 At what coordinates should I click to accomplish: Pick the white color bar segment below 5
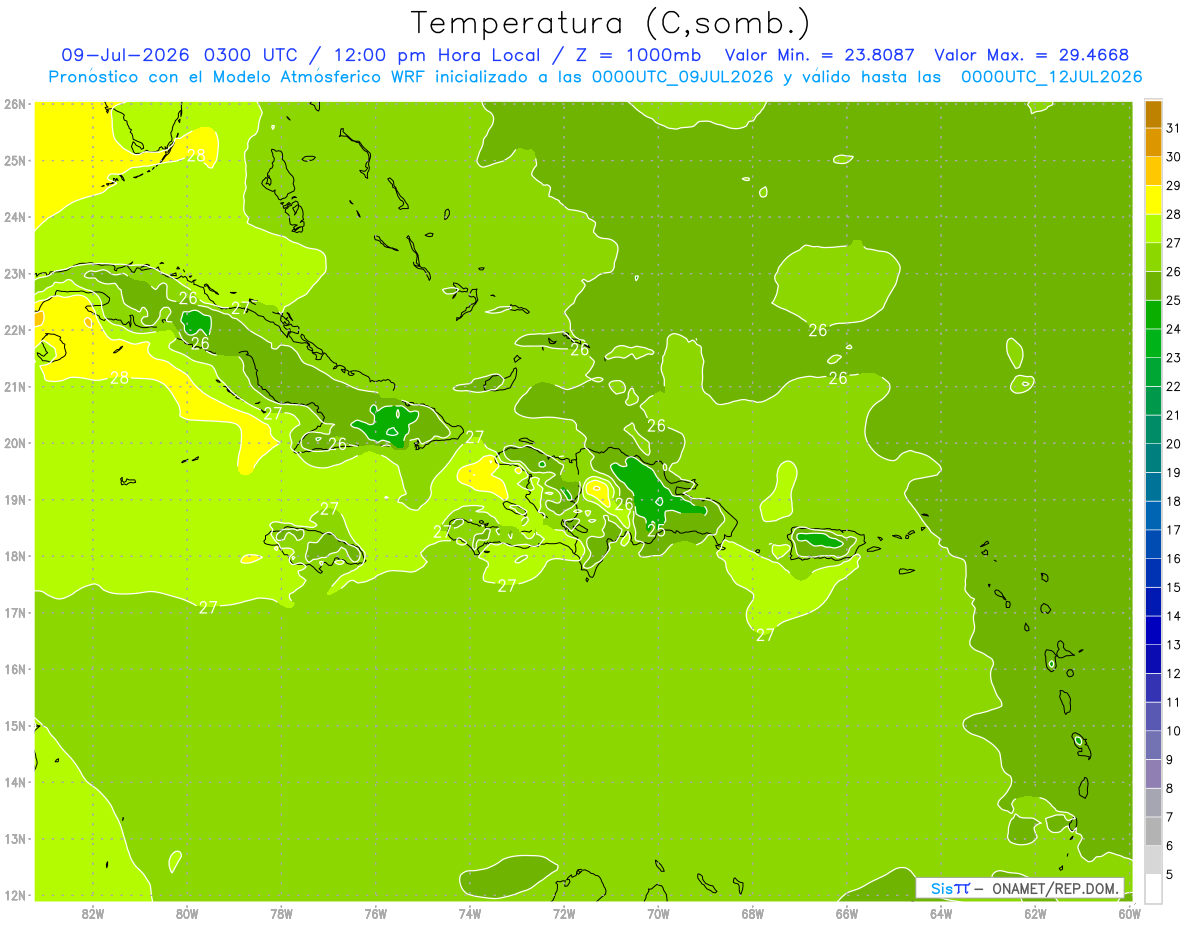pos(1153,888)
